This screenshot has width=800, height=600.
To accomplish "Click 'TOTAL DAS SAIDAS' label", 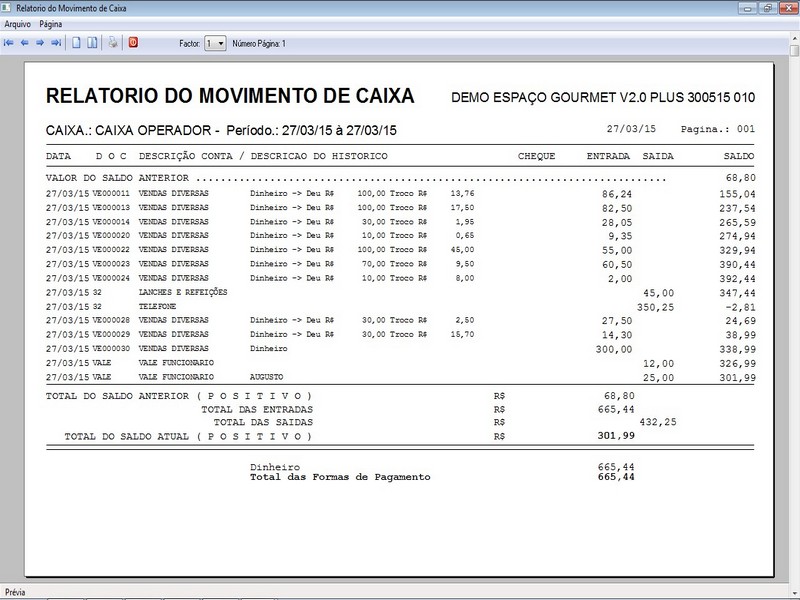I will pos(263,422).
